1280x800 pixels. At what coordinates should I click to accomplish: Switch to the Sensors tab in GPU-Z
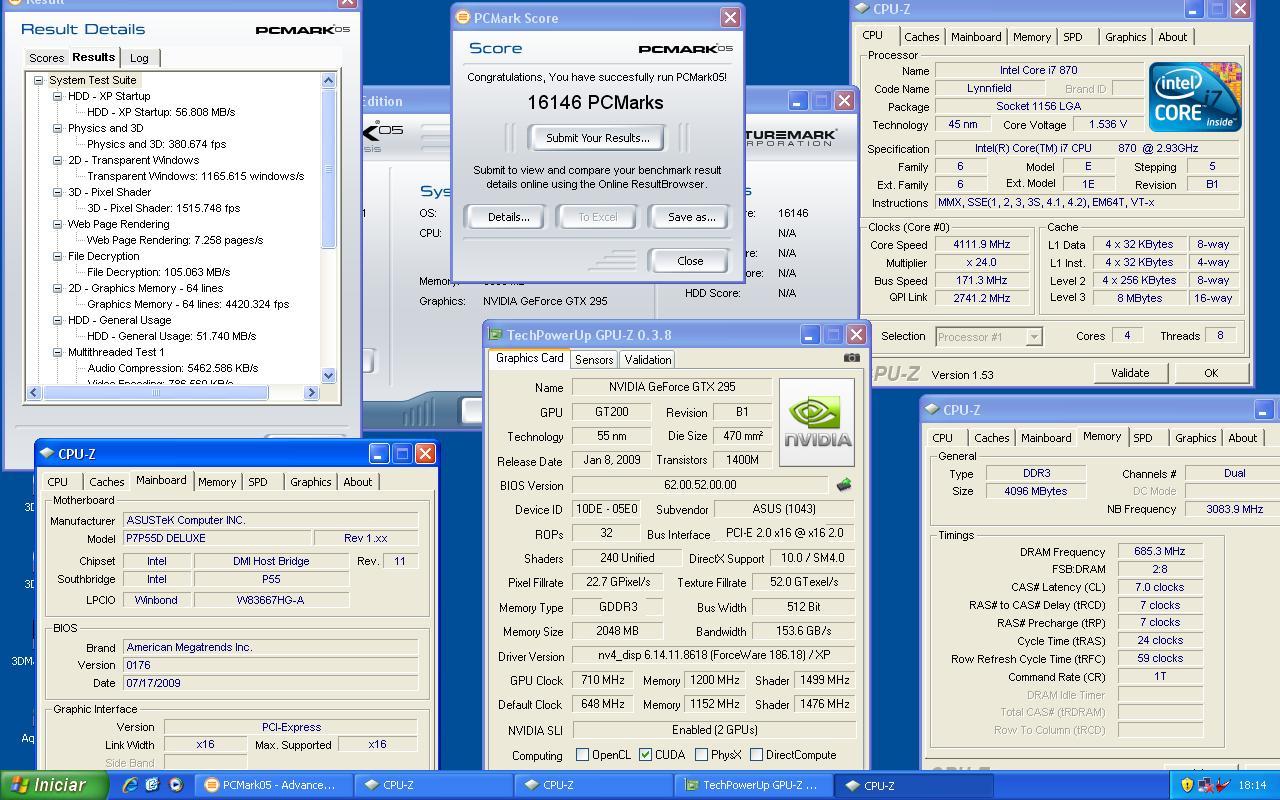[593, 360]
